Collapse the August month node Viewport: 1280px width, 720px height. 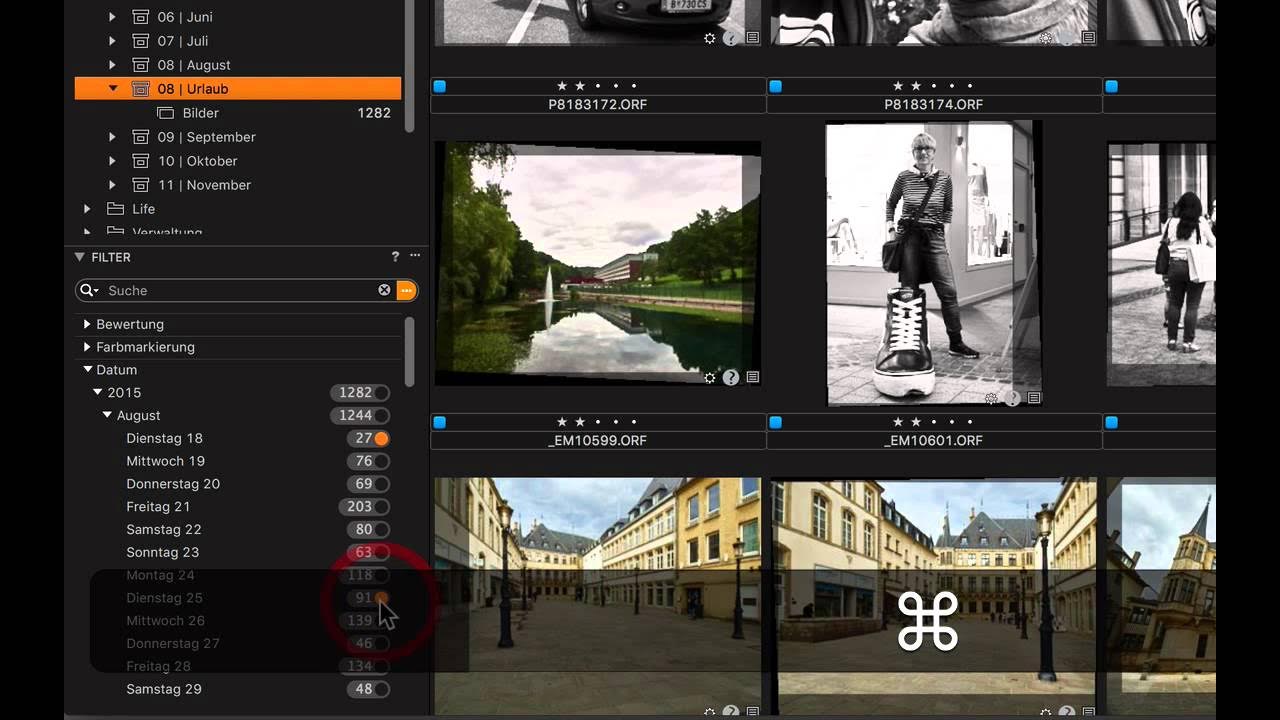[x=107, y=415]
